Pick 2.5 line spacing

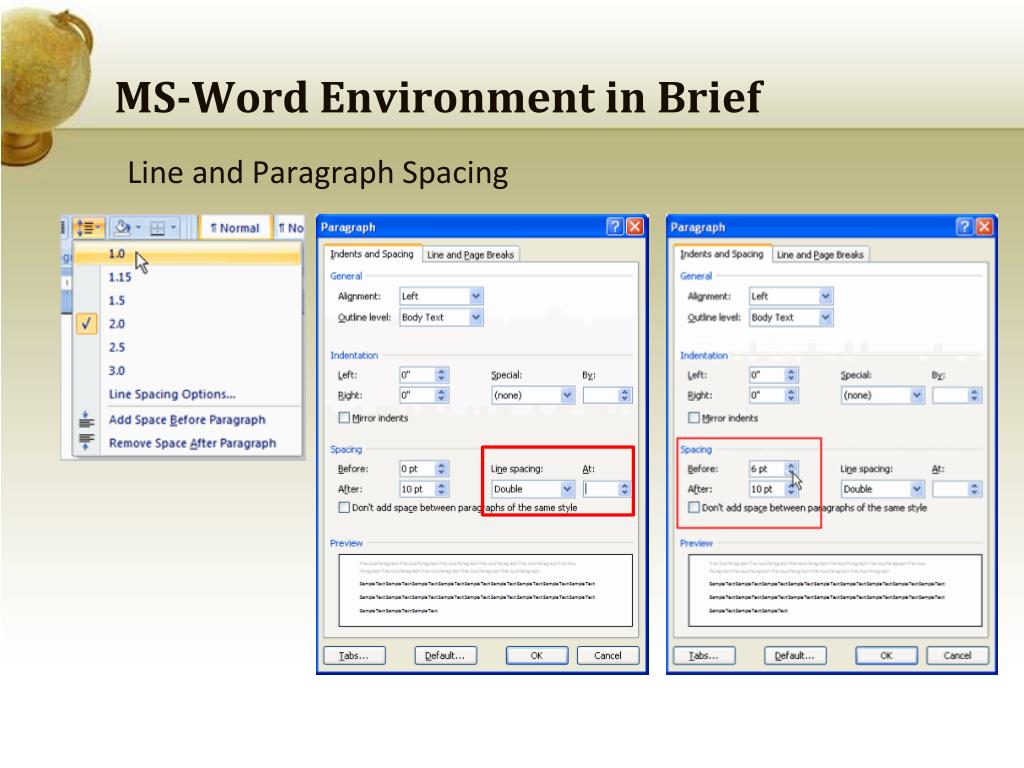pos(187,347)
